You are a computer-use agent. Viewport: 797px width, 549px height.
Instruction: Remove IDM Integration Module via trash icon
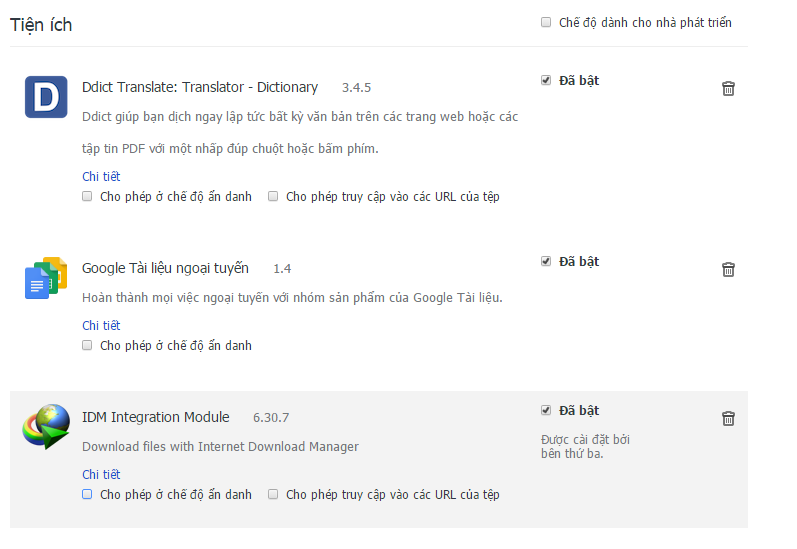(x=728, y=418)
